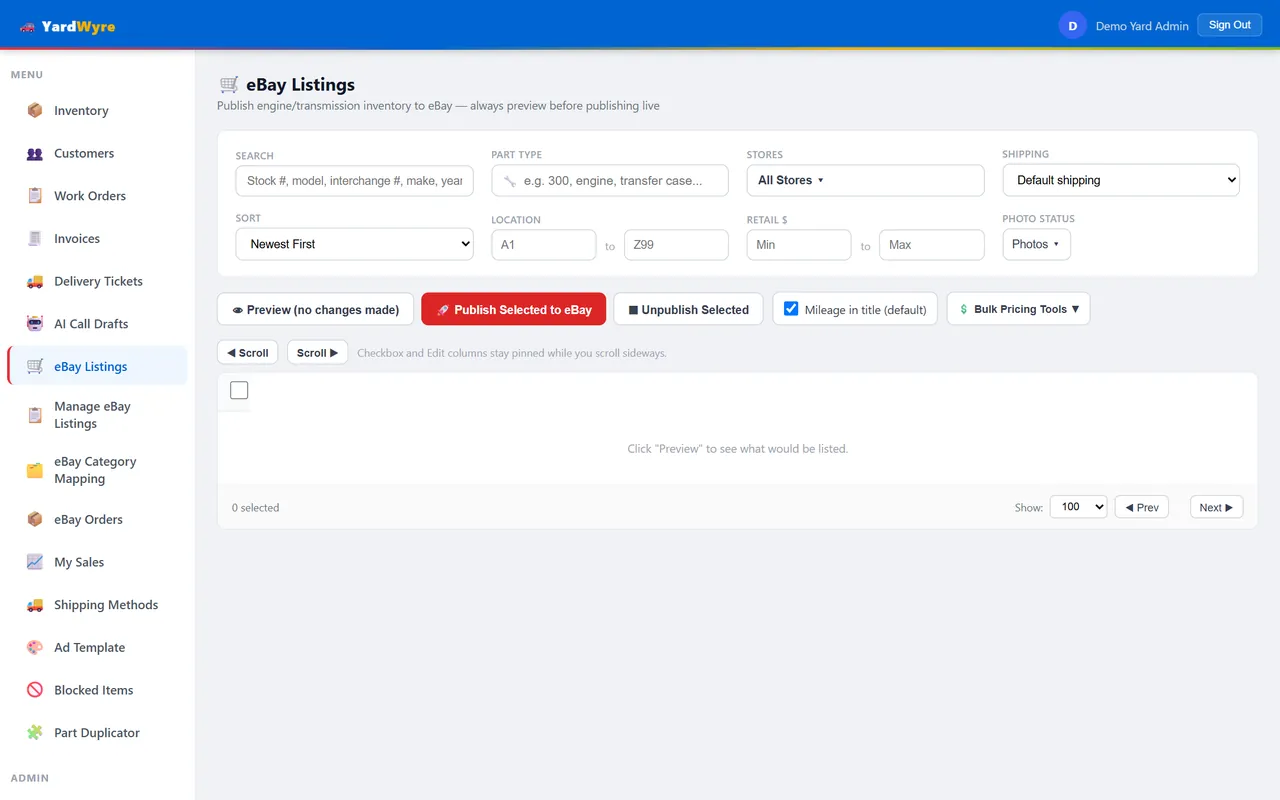Click the Part Type input field
1280x800 pixels.
(610, 181)
